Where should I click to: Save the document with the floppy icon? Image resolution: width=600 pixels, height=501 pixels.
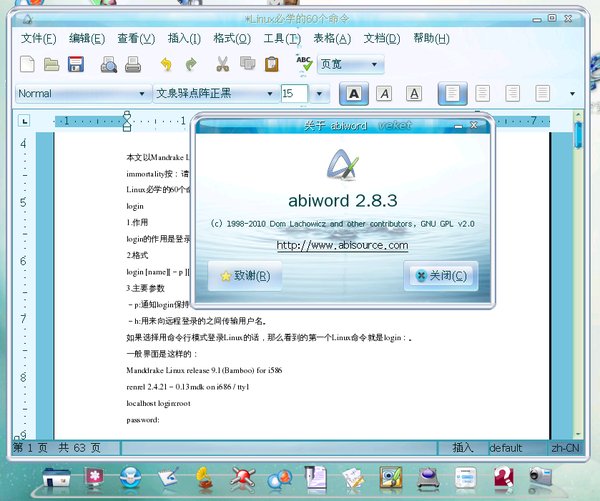[76, 64]
